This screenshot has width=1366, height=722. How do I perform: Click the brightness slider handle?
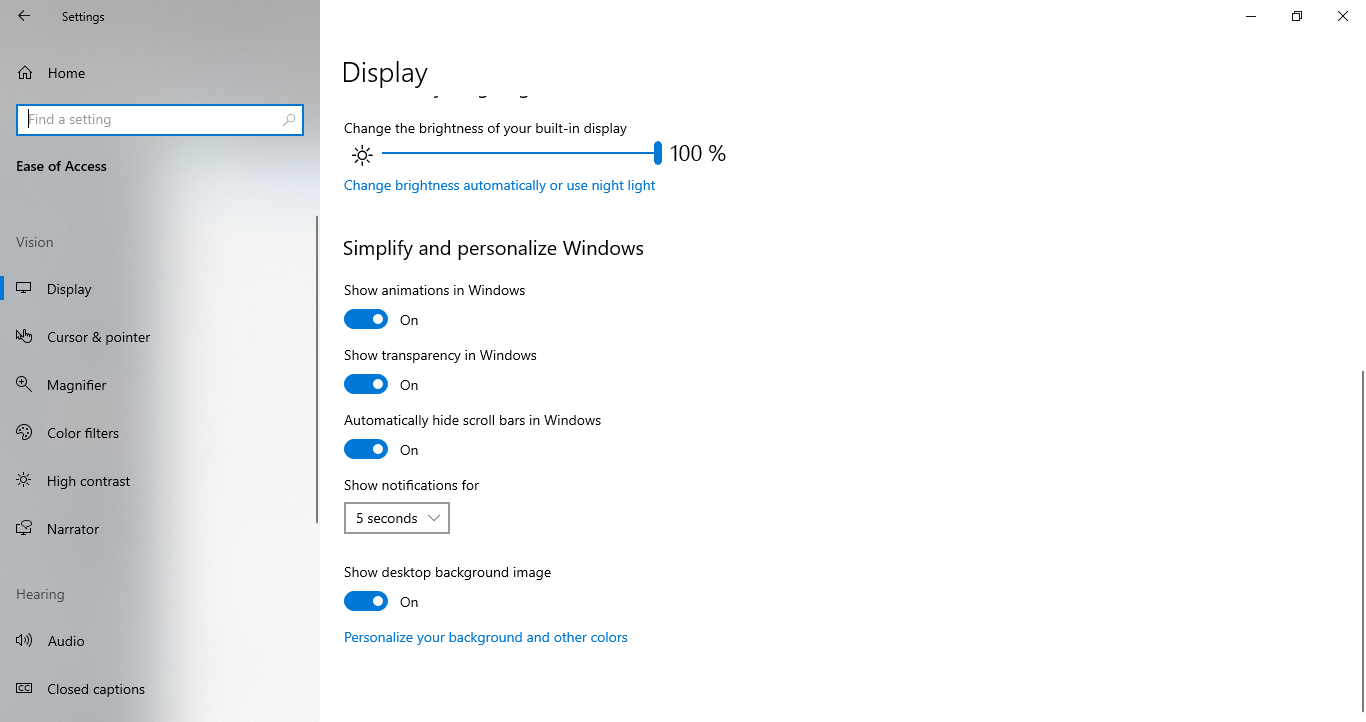657,153
